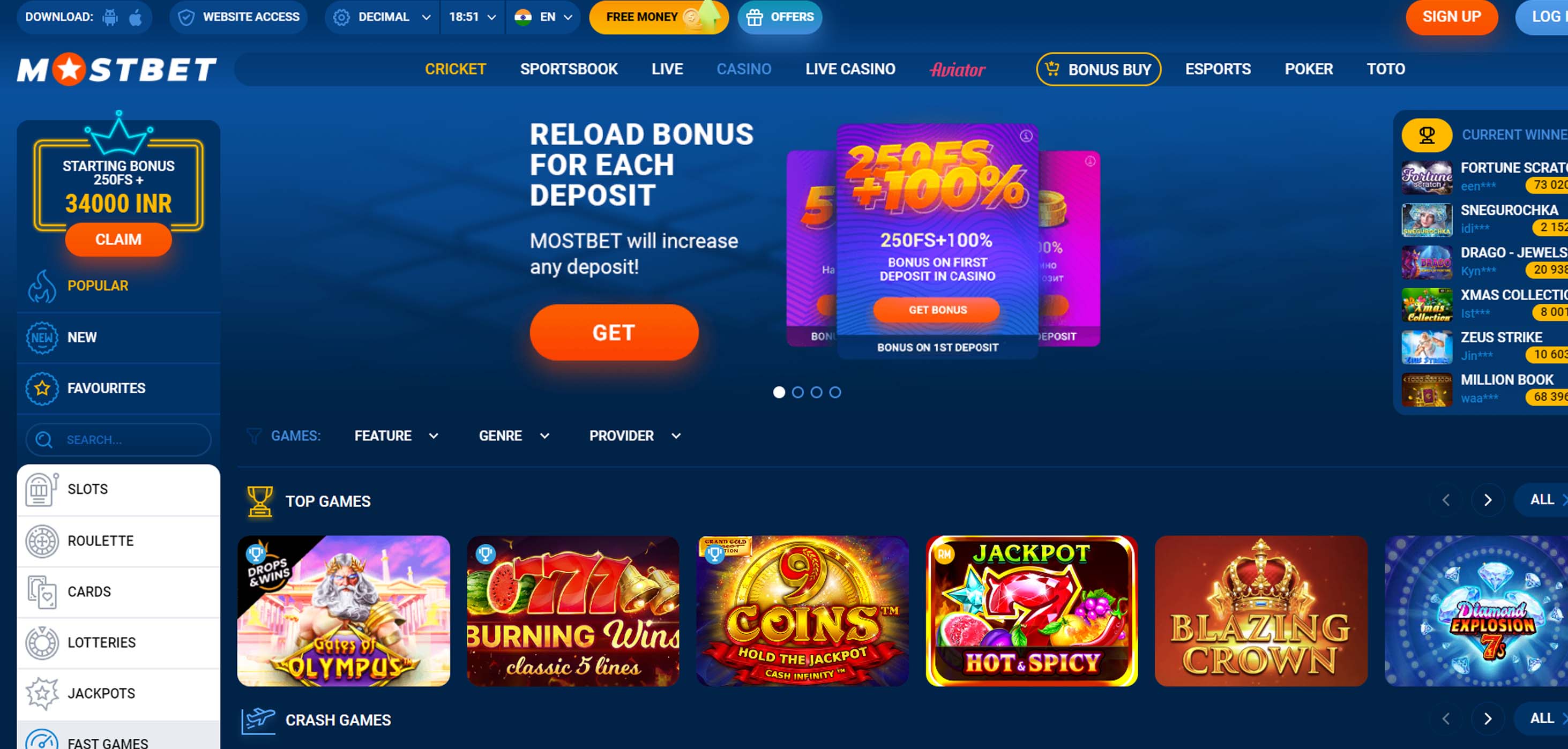
Task: Claim the 34000 INR starting bonus
Action: pos(118,239)
